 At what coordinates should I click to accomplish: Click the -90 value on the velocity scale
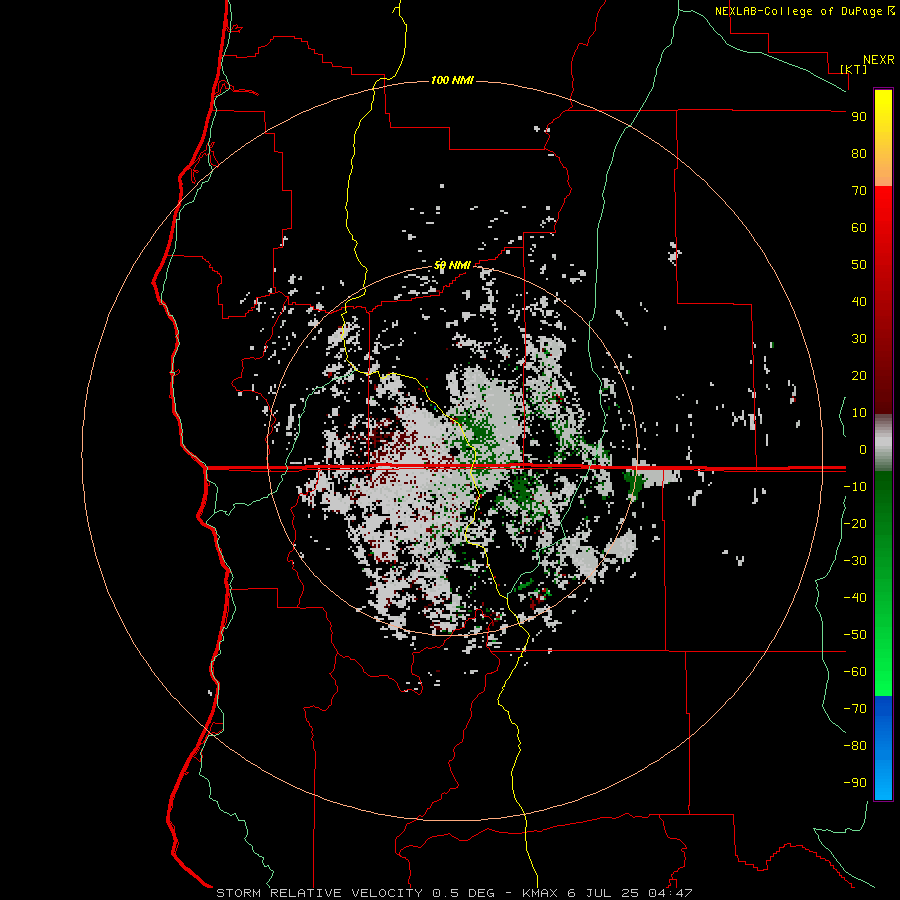coord(855,783)
